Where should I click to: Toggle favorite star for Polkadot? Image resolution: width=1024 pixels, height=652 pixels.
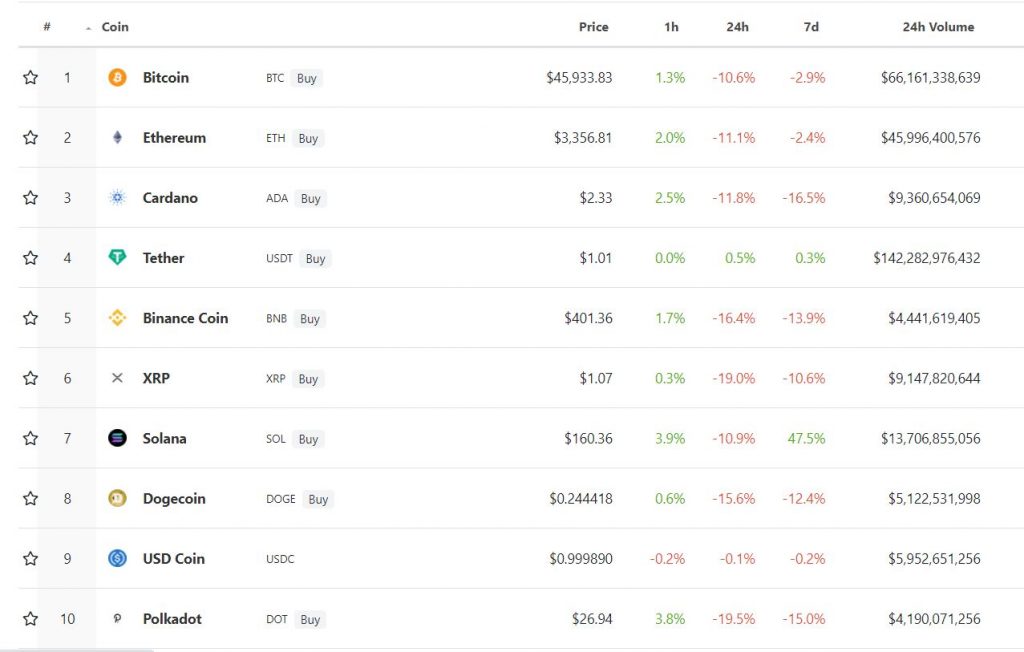[30, 619]
